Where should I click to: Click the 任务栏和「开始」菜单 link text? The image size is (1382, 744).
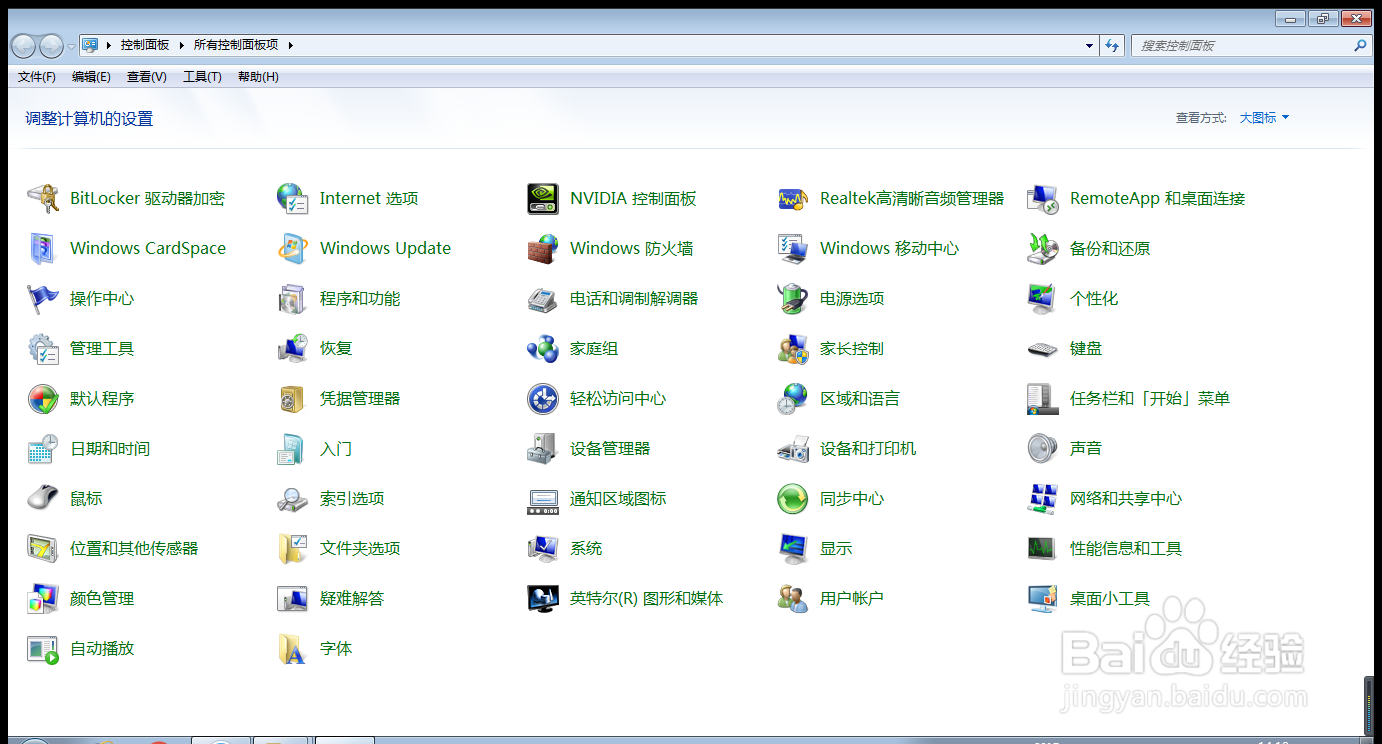[1150, 398]
